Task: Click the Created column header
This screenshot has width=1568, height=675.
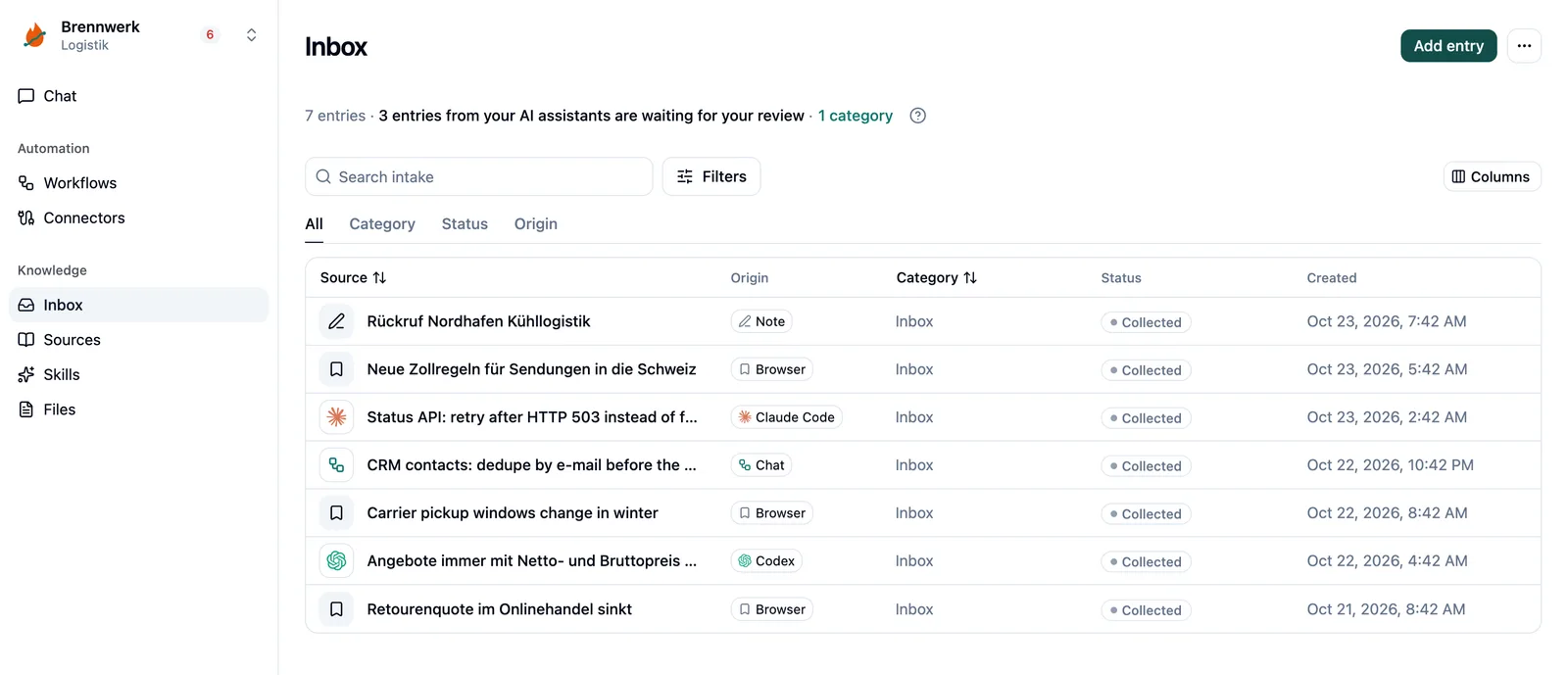Action: pos(1332,278)
